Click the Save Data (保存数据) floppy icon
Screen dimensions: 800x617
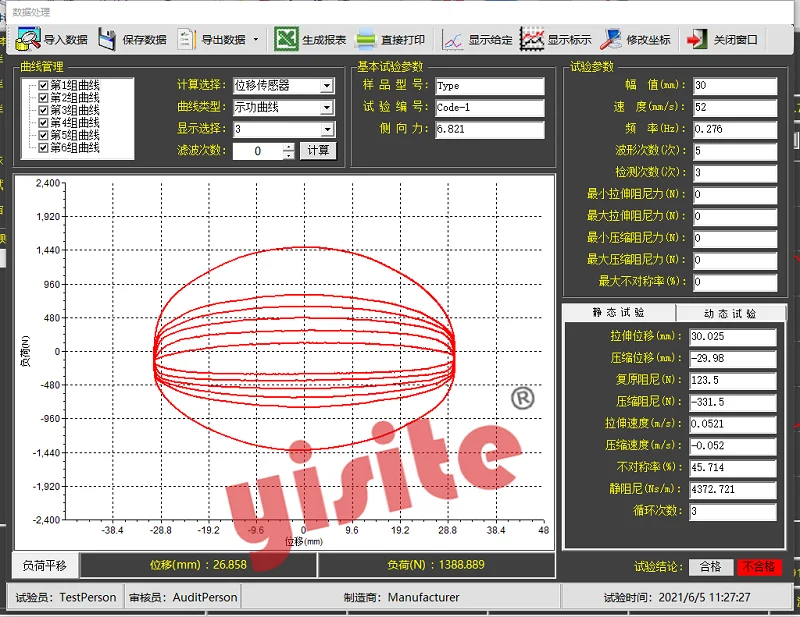coord(107,39)
